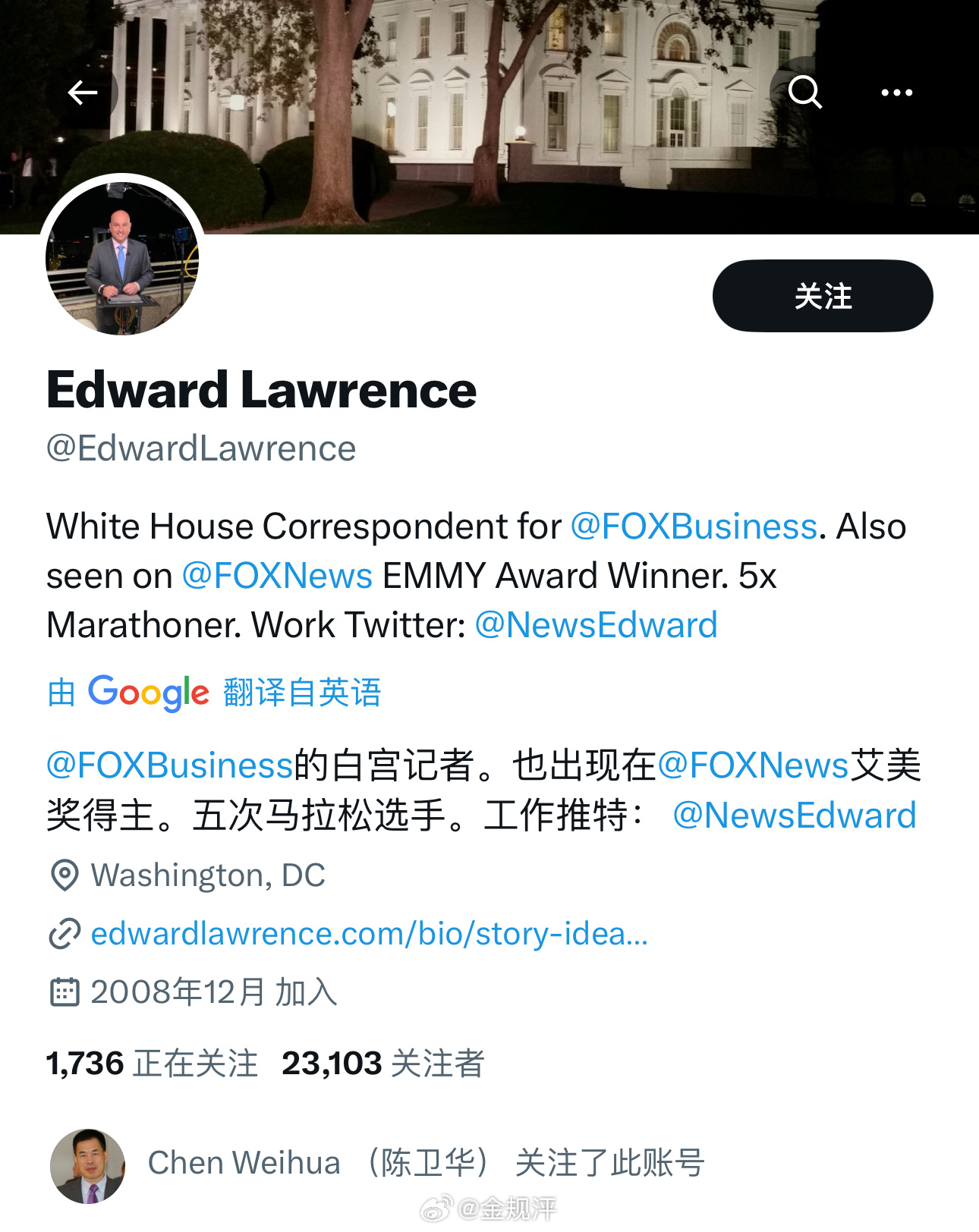Image resolution: width=979 pixels, height=1232 pixels.
Task: Click the Google logo in translation line
Action: pyautogui.click(x=149, y=693)
